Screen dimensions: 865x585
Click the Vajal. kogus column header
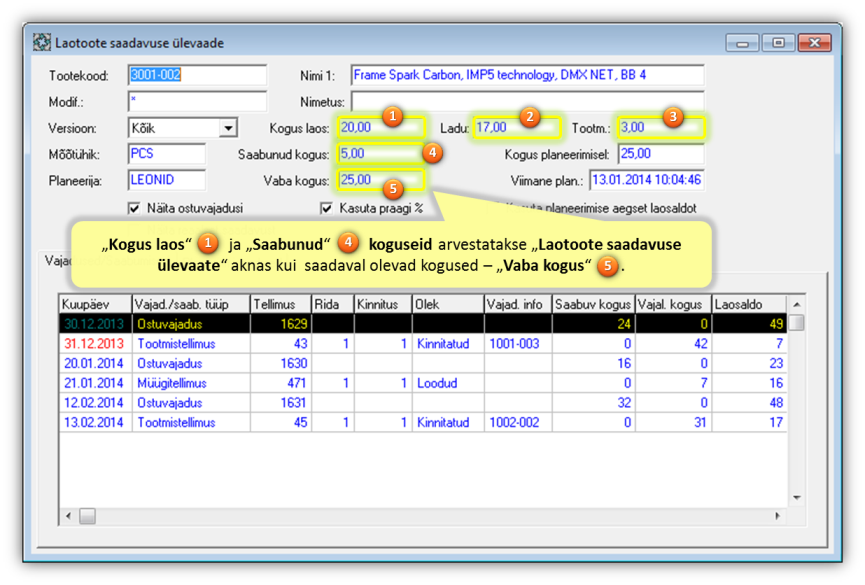[x=673, y=304]
